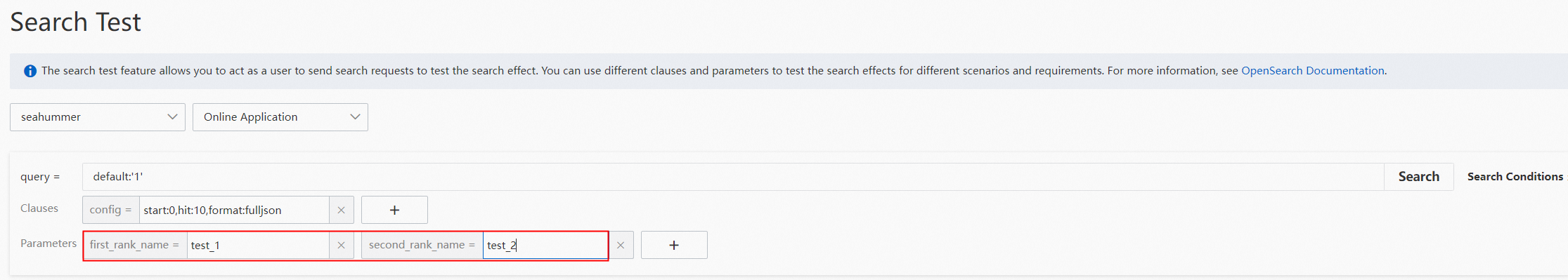Click the 'query =' label
The height and width of the screenshot is (280, 1568).
pyautogui.click(x=40, y=177)
